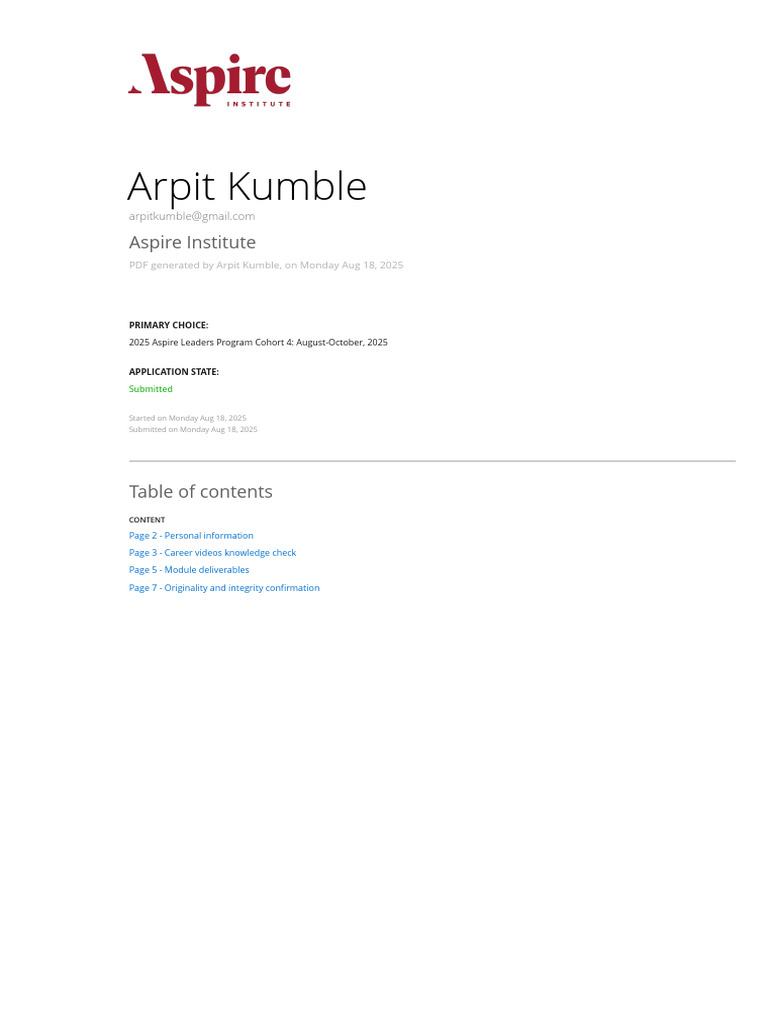The image size is (768, 1024).
Task: Open Page 7 - Originality and integrity confirmation
Action: click(224, 588)
